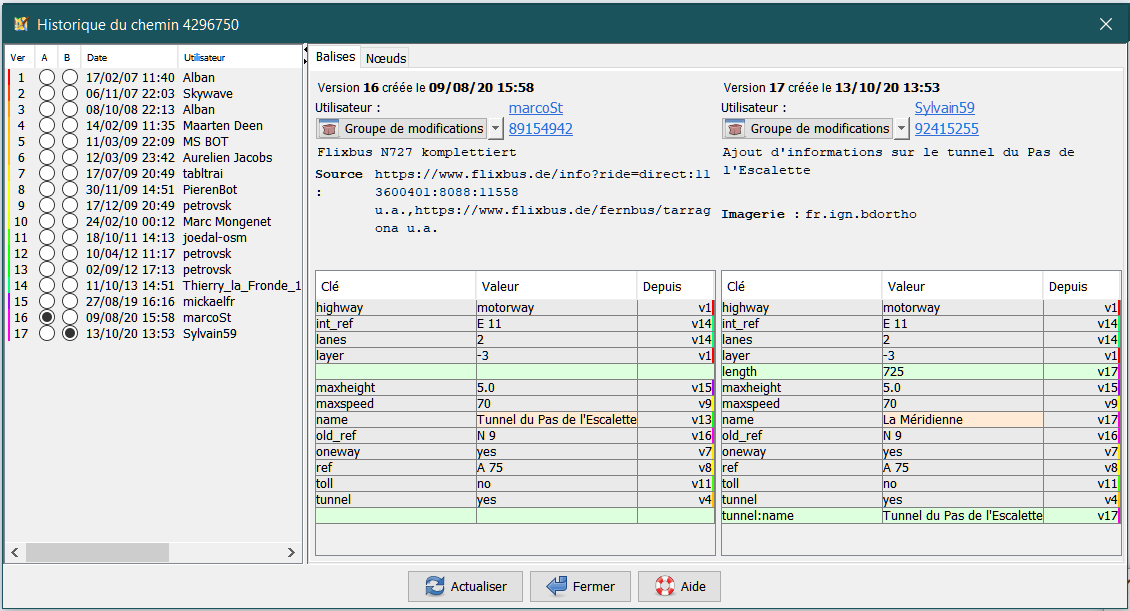Open dropdown arrow beside version 17 Groupe de modifications
This screenshot has height=611, width=1130.
pos(901,129)
